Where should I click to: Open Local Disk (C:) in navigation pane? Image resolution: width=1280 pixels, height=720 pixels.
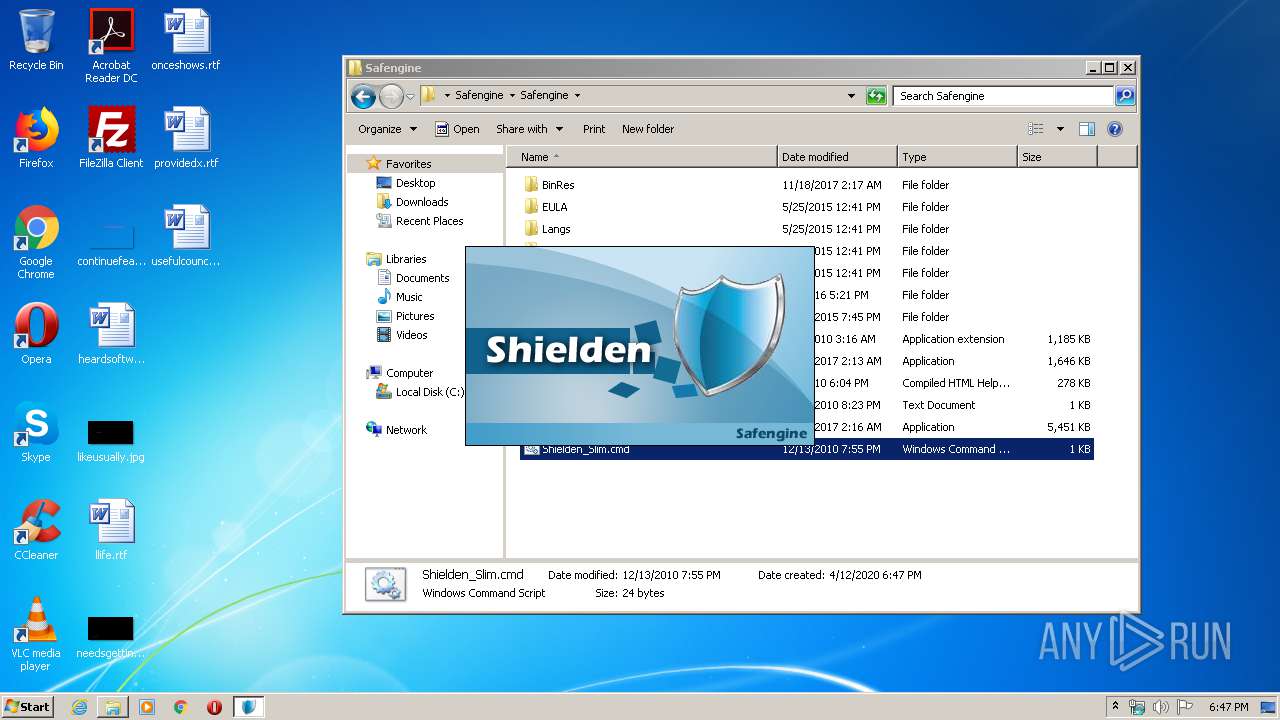429,392
